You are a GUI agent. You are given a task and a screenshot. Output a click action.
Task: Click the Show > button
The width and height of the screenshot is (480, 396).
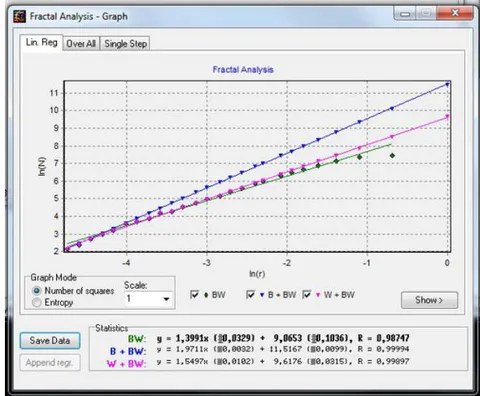pos(429,300)
